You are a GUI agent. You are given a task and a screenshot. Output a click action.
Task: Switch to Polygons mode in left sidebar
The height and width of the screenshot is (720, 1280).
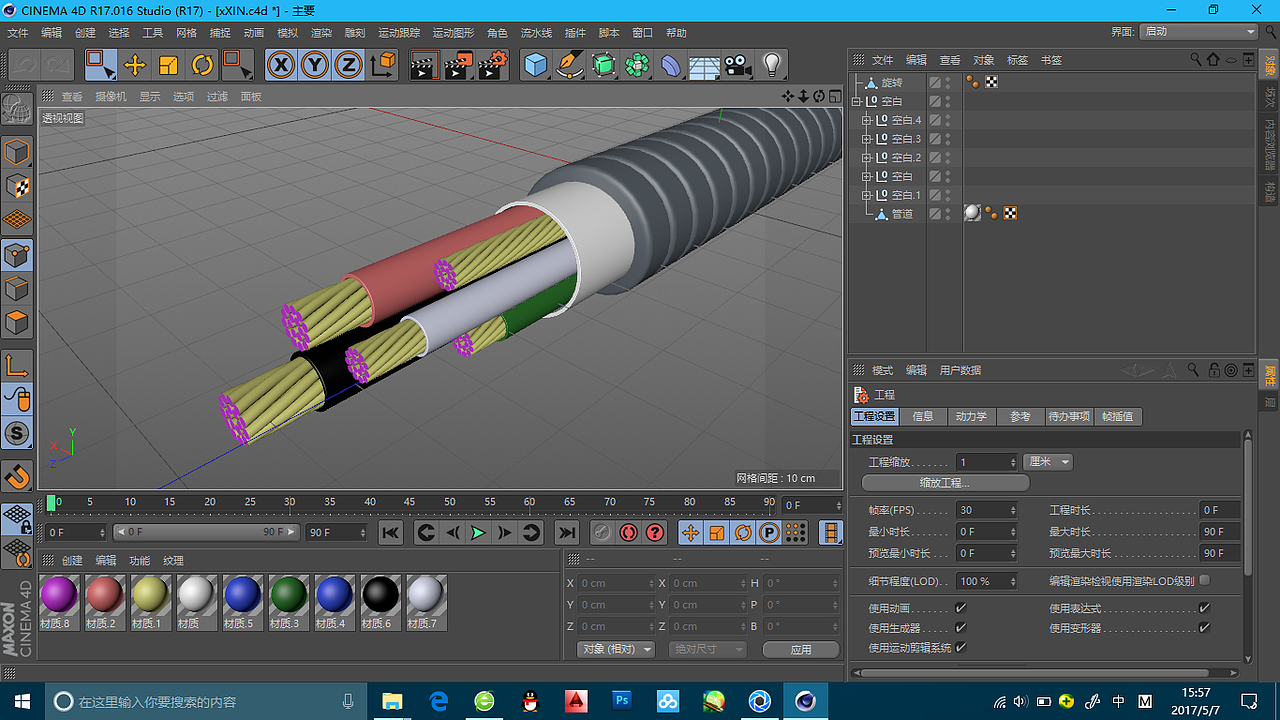(x=17, y=323)
